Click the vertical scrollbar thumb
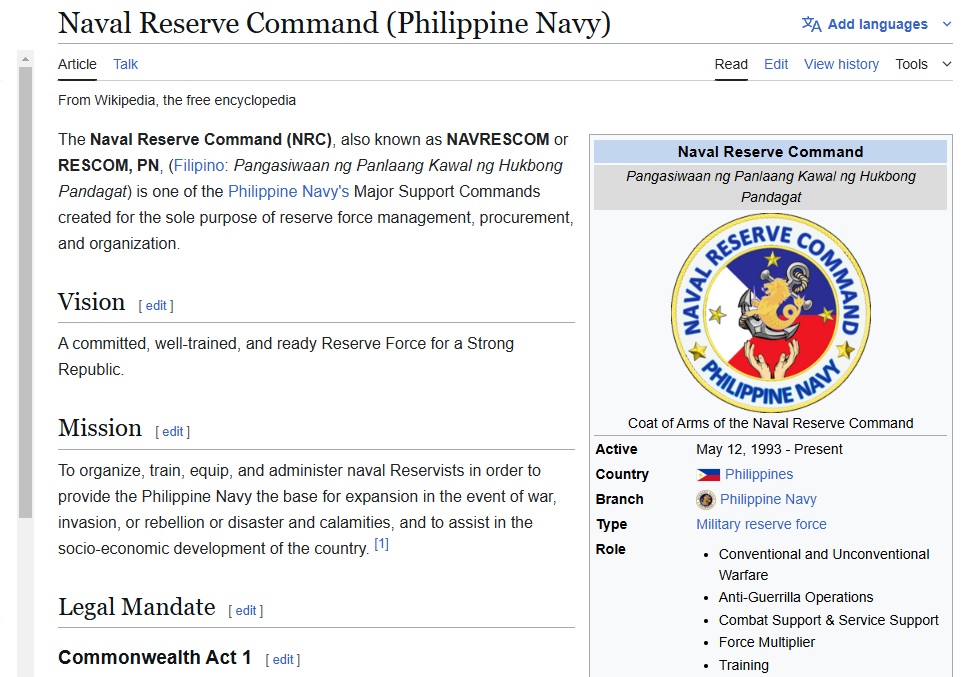967x677 pixels. [25, 292]
